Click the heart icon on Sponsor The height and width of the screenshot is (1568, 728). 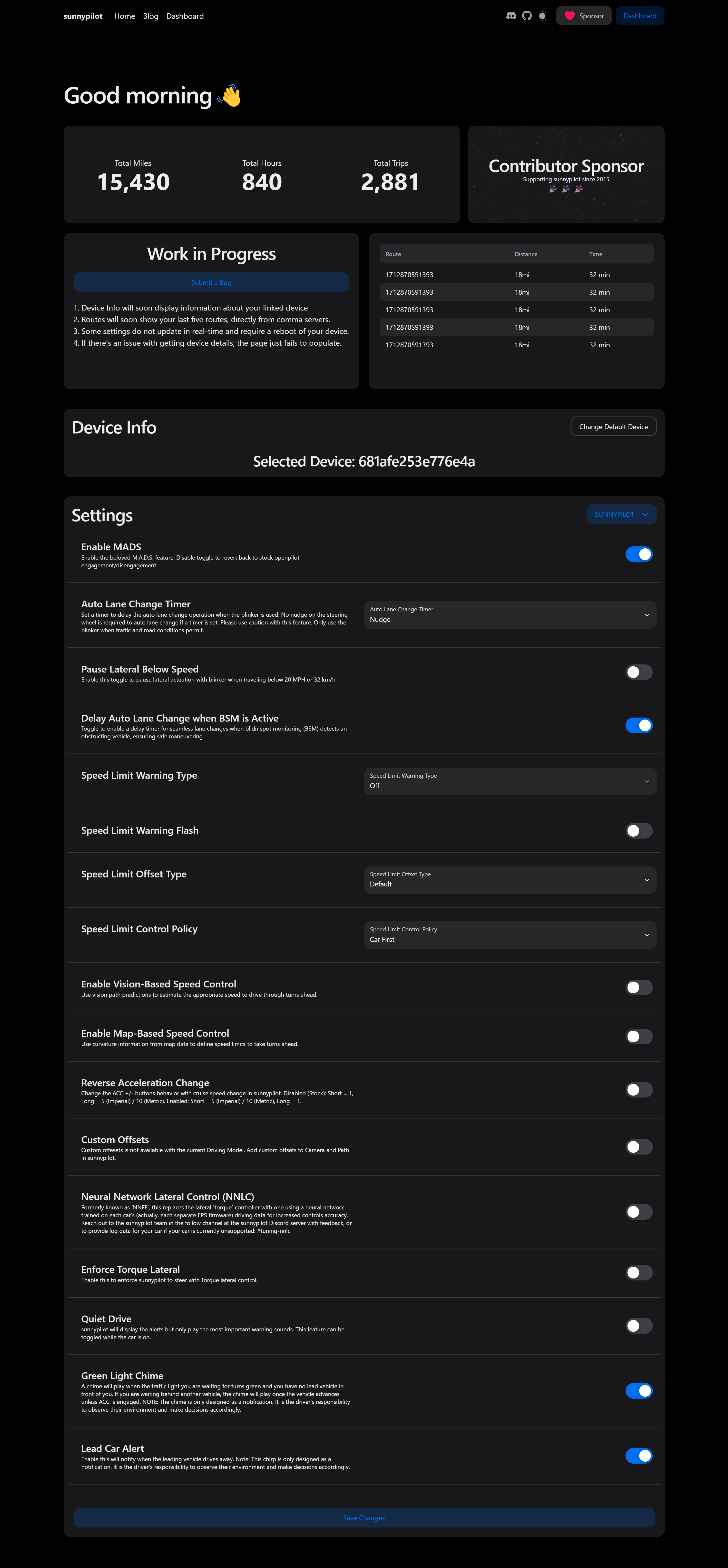pyautogui.click(x=569, y=16)
